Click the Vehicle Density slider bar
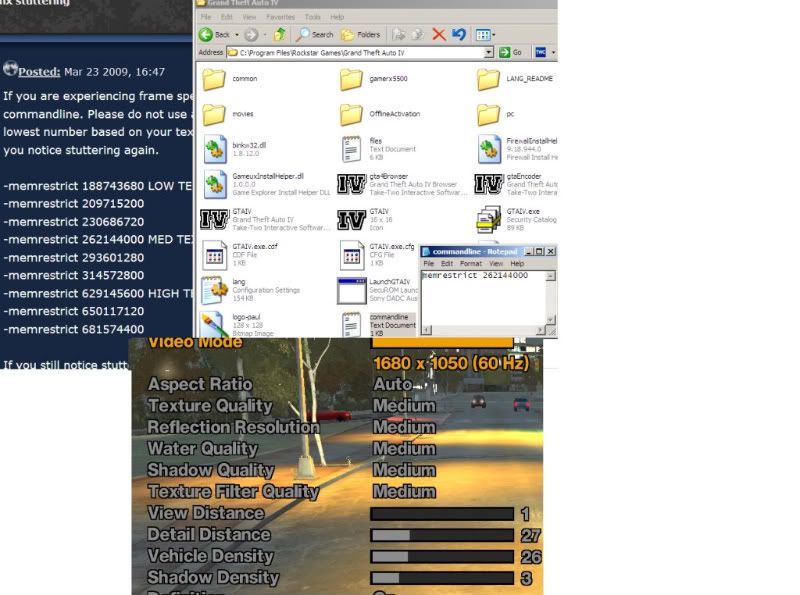 point(442,557)
